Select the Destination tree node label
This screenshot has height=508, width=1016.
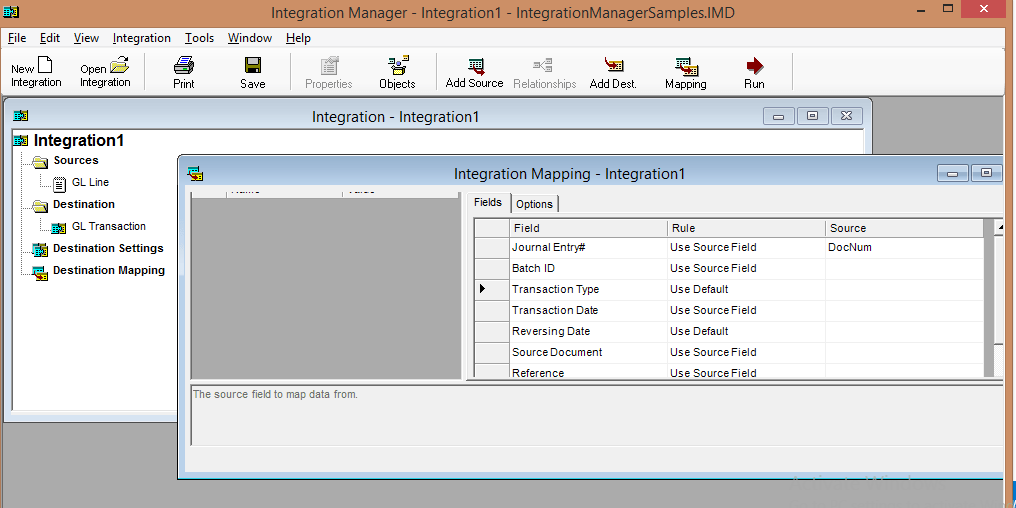(84, 204)
